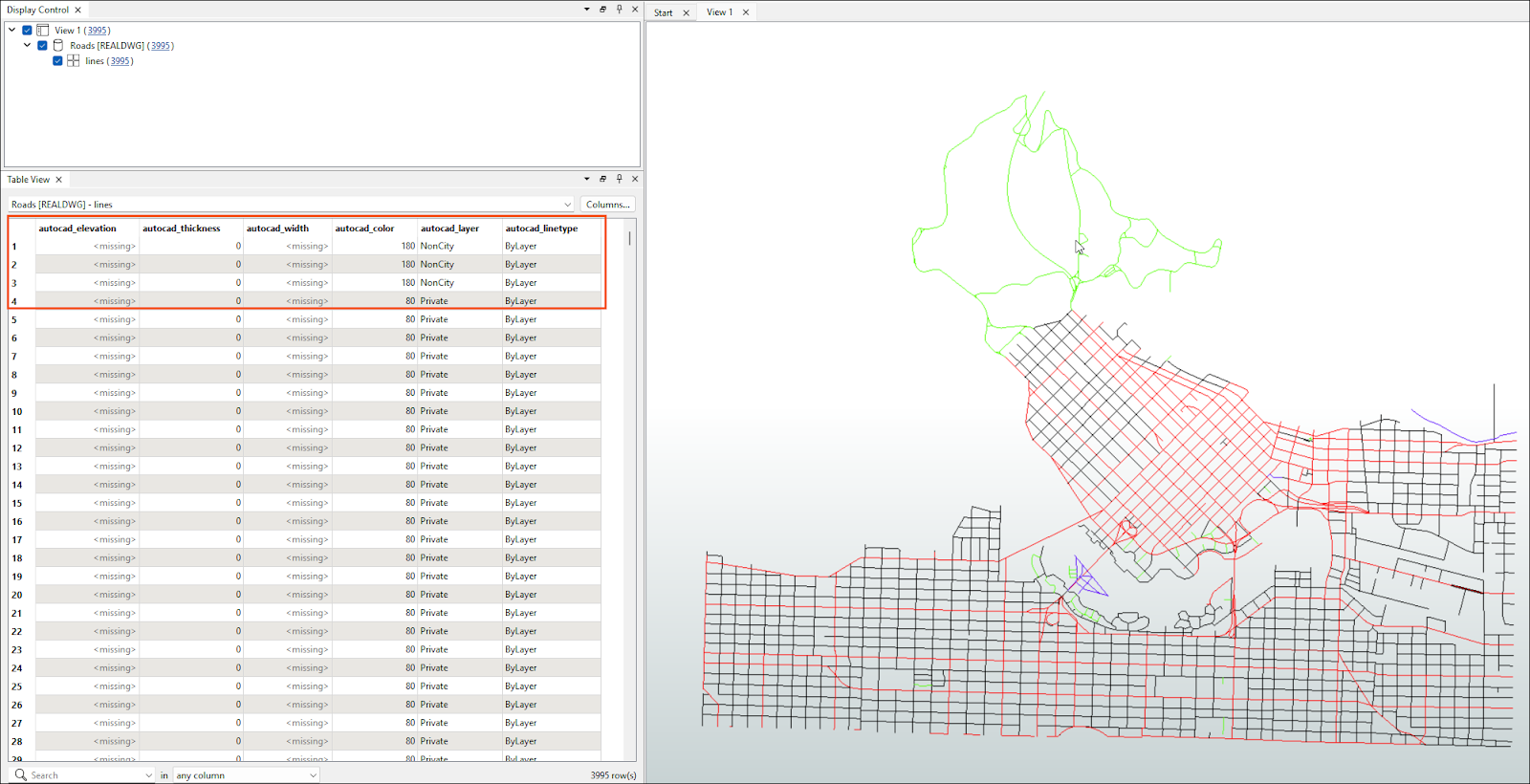Toggle lines feature type checkbox

click(58, 61)
